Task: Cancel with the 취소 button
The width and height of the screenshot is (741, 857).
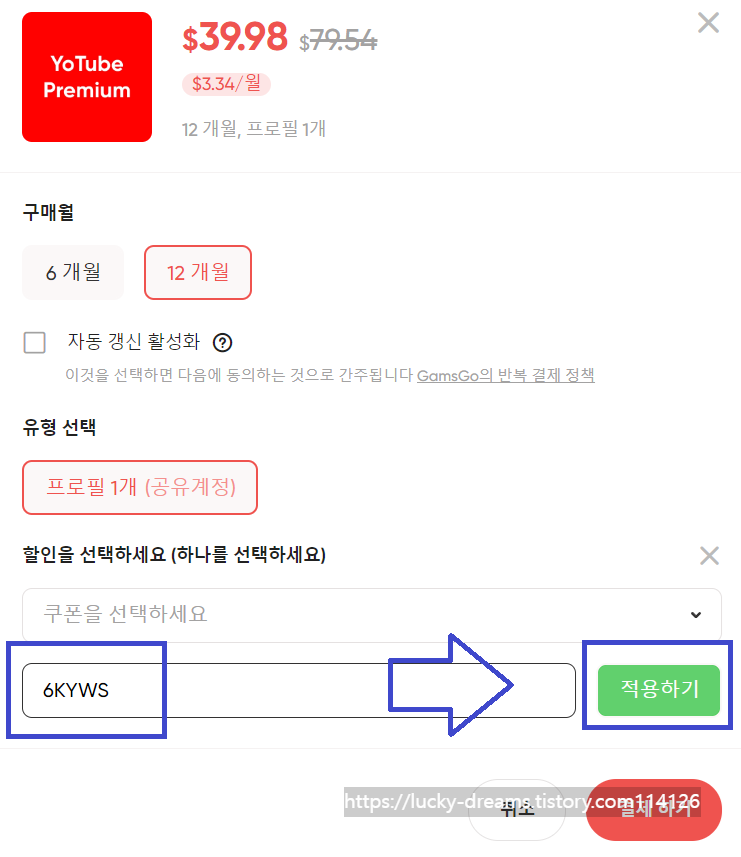Action: tap(516, 809)
